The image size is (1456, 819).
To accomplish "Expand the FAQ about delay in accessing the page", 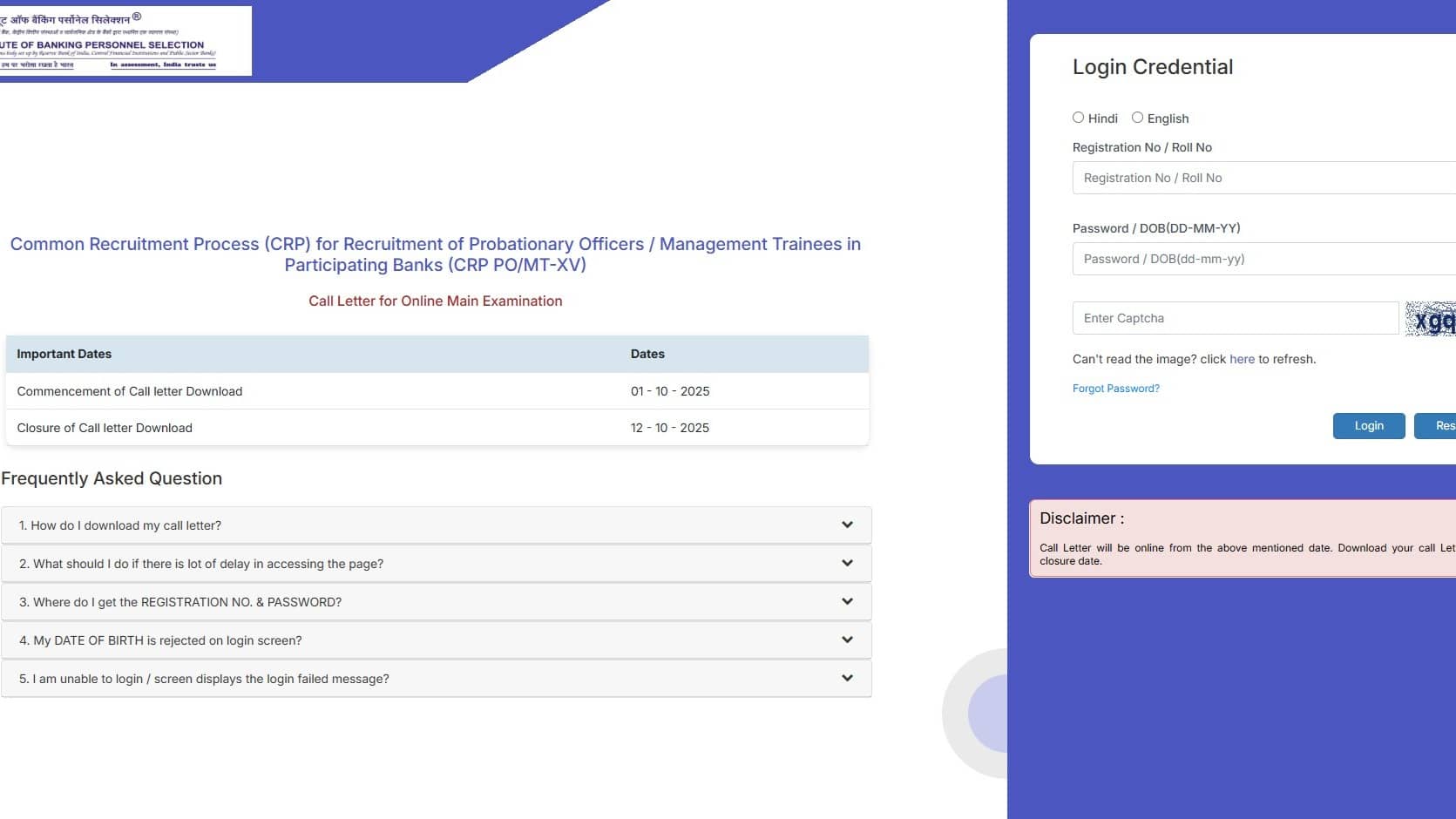I will click(436, 563).
